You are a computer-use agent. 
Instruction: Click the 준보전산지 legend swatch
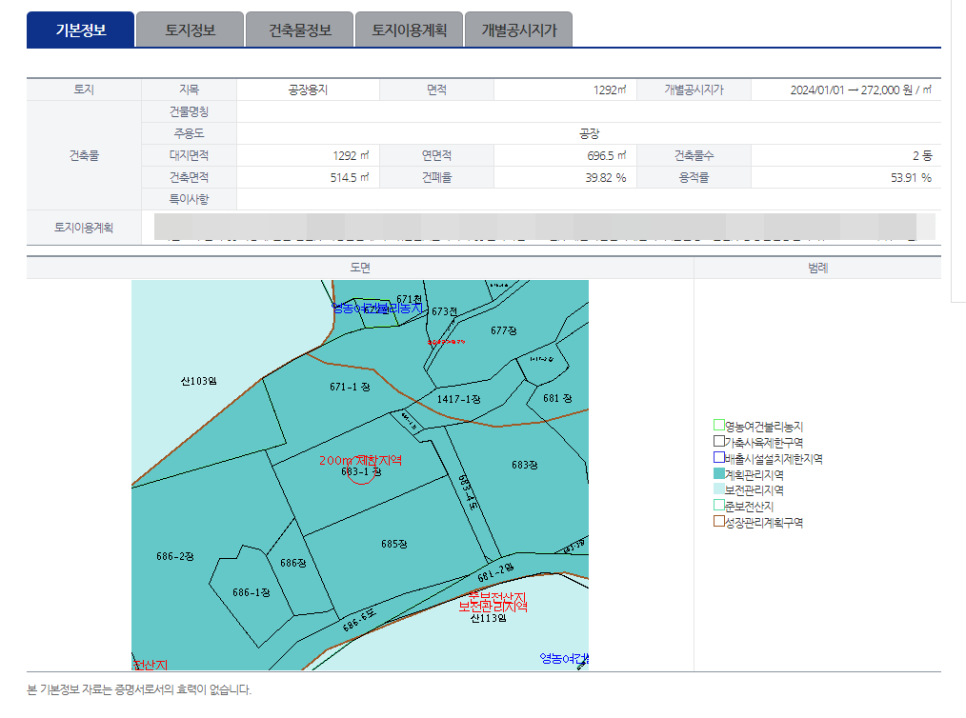click(x=718, y=505)
